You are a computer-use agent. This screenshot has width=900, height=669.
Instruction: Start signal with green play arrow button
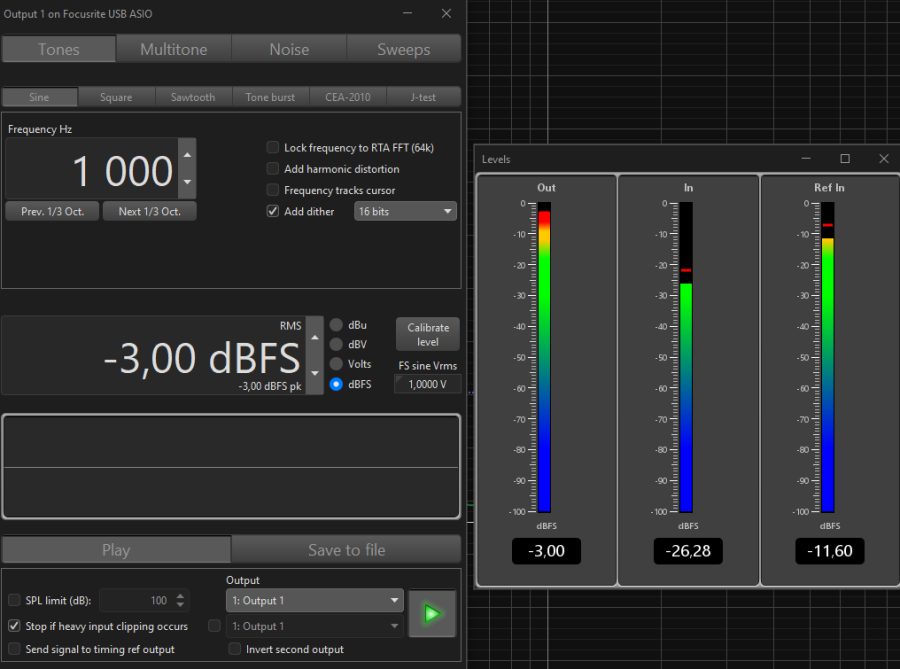[432, 613]
